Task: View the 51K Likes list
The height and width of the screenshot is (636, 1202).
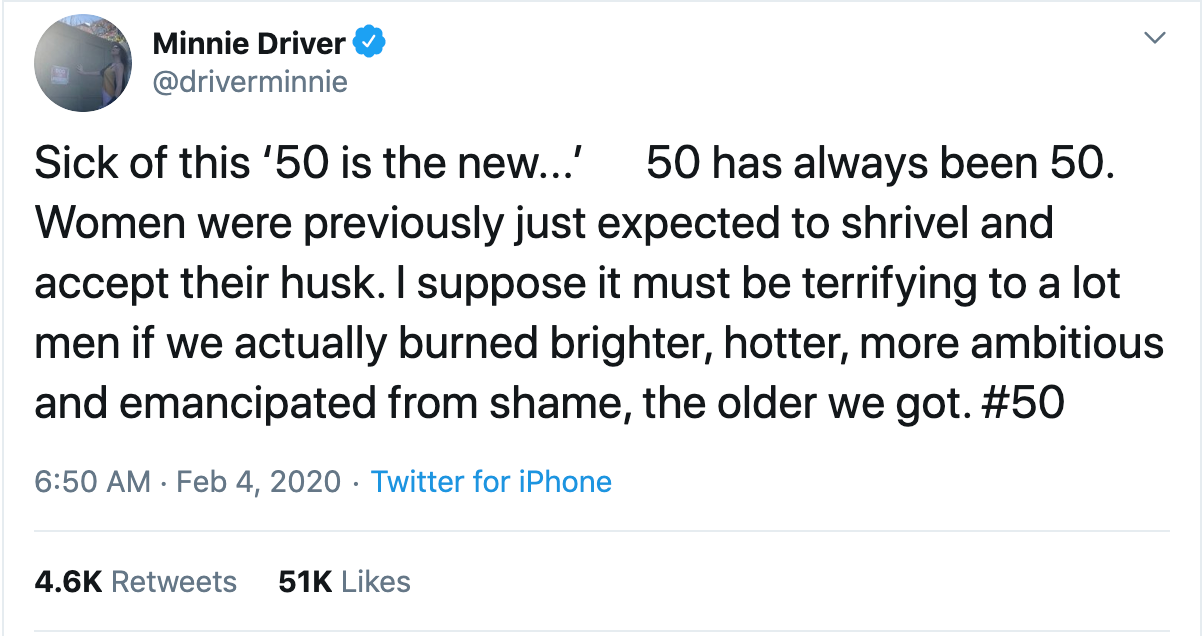Action: pyautogui.click(x=344, y=582)
